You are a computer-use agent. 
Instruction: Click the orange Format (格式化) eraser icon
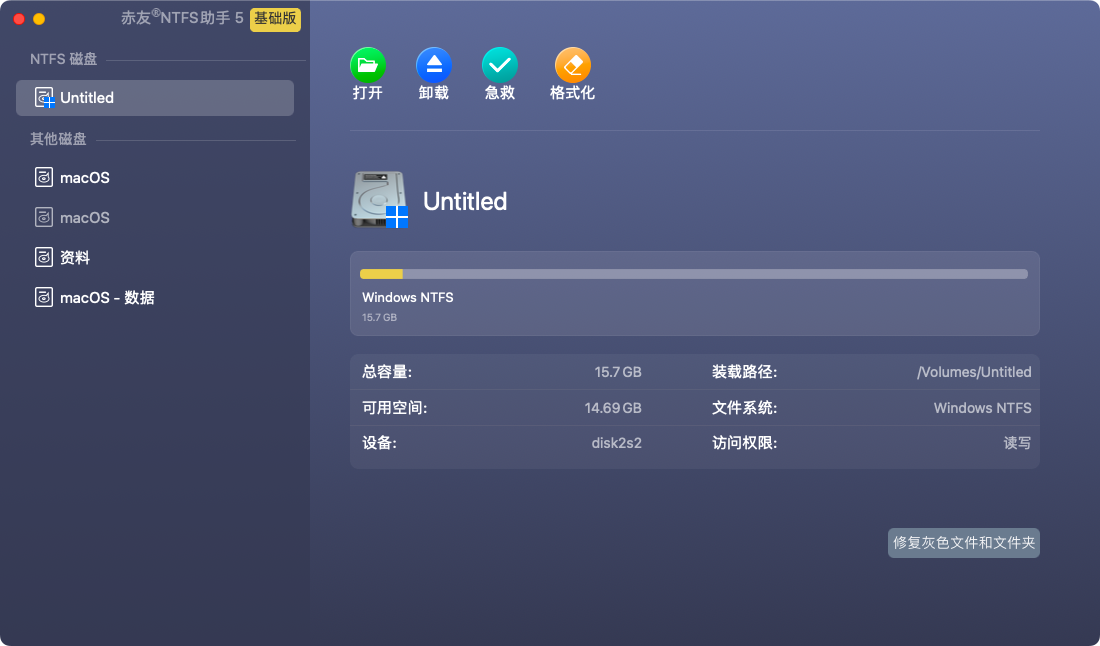pos(572,65)
